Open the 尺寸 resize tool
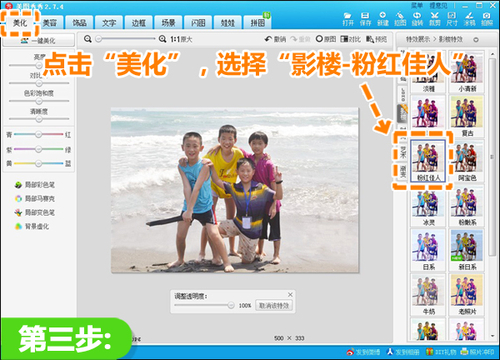Viewport: 500px width, 360px height. point(452,19)
